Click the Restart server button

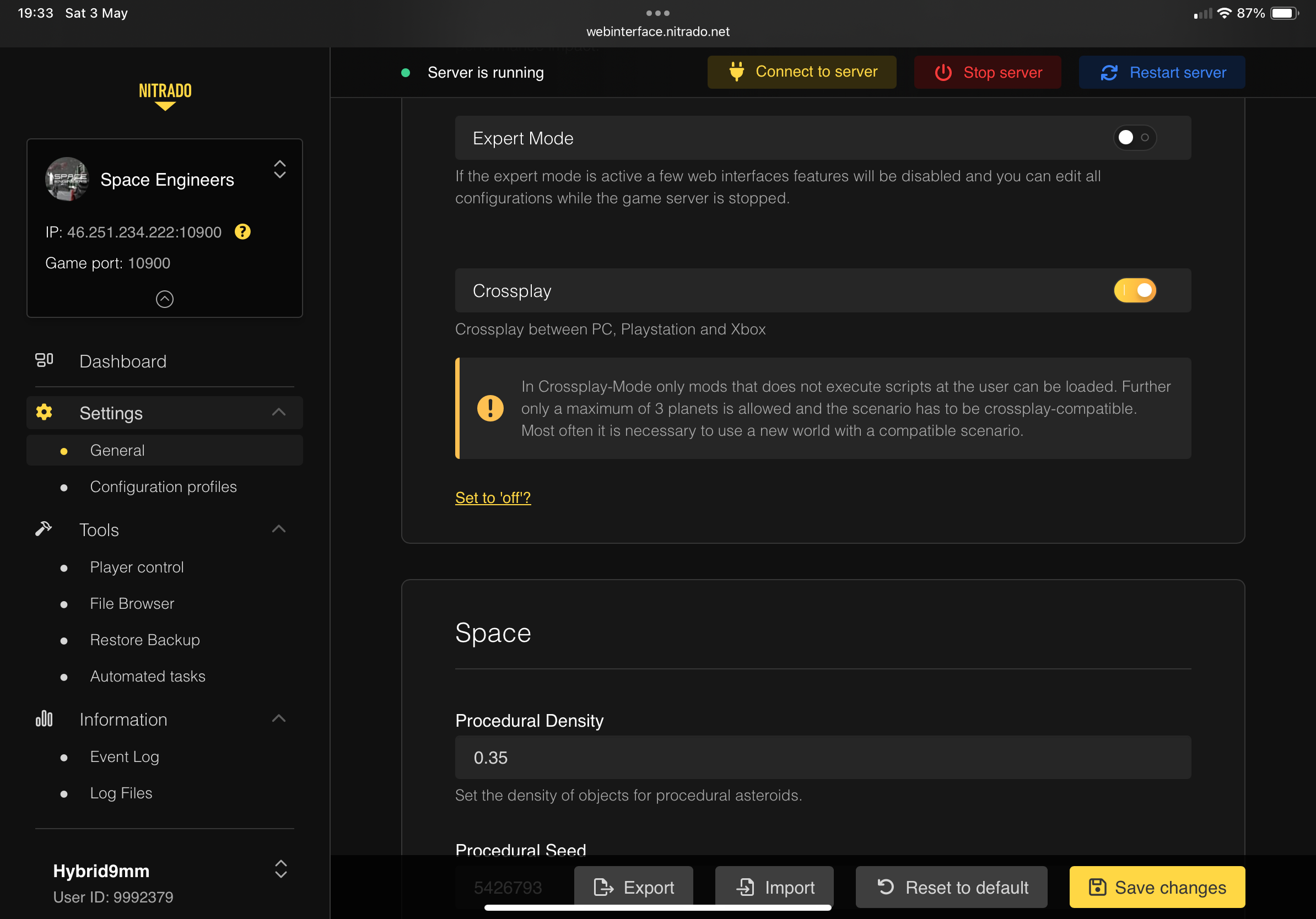pyautogui.click(x=1161, y=72)
